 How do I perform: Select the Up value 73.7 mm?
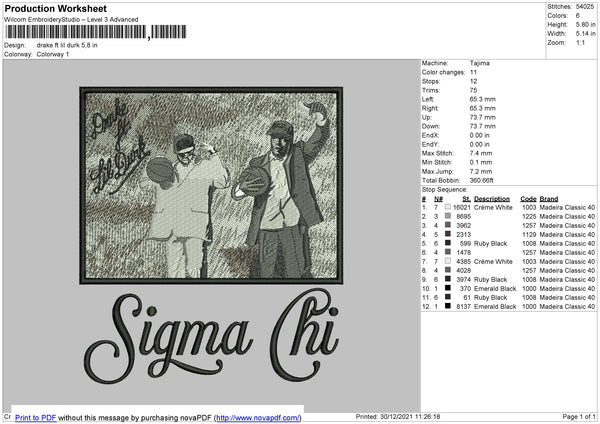(x=483, y=117)
